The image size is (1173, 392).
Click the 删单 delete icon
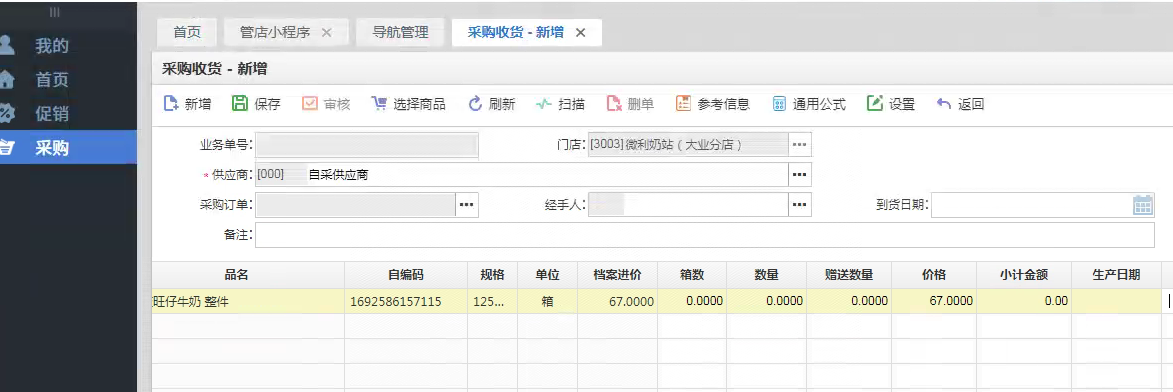pyautogui.click(x=614, y=104)
